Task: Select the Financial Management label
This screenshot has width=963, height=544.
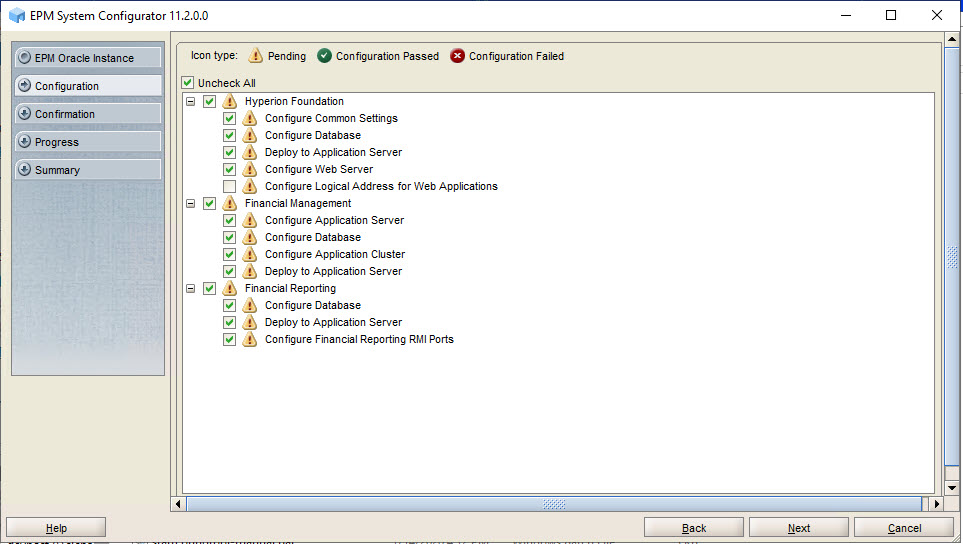Action: 298,203
